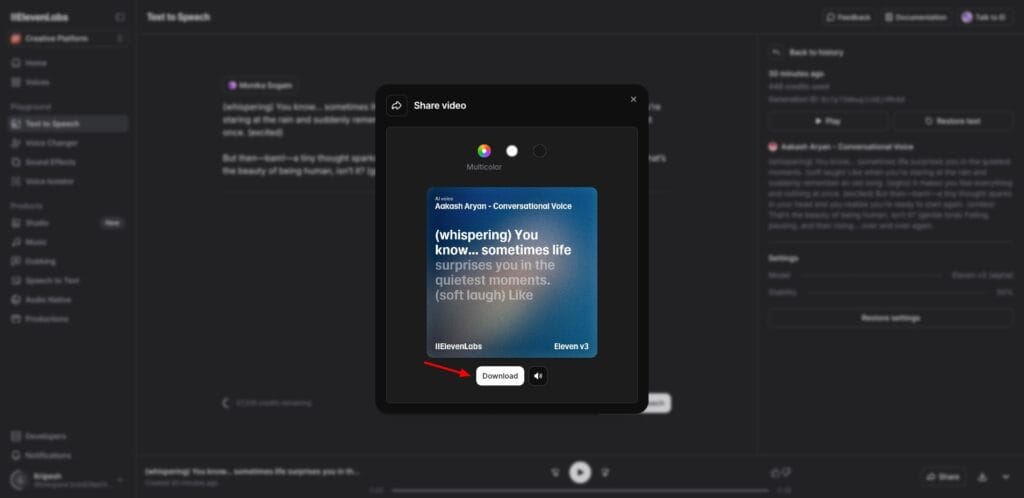The width and height of the screenshot is (1024, 498).
Task: Open Speech to Text in the sidebar
Action: pos(68,281)
